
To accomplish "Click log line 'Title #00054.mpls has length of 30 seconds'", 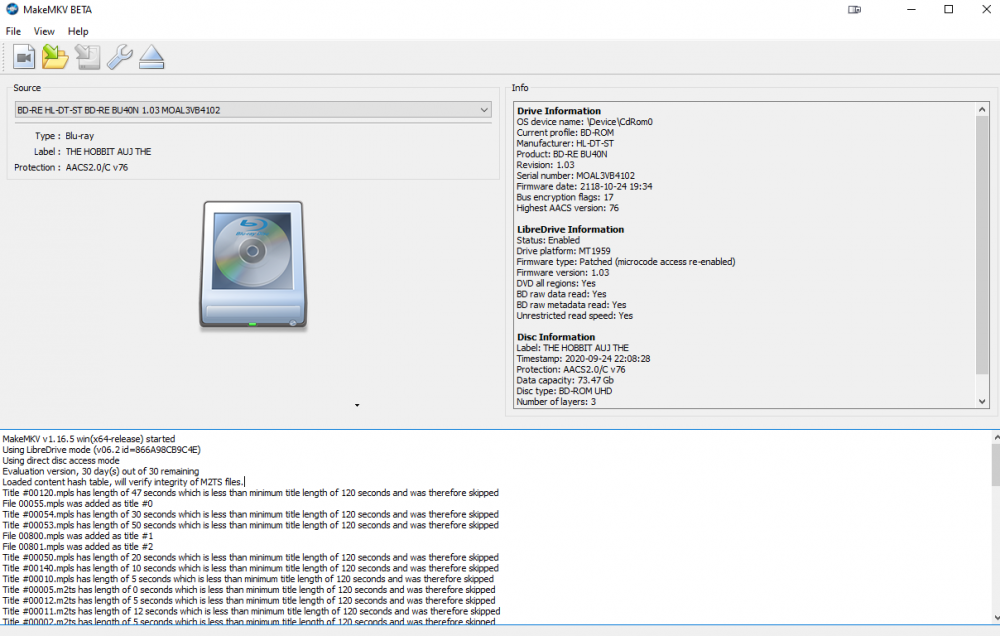I will click(x=251, y=515).
